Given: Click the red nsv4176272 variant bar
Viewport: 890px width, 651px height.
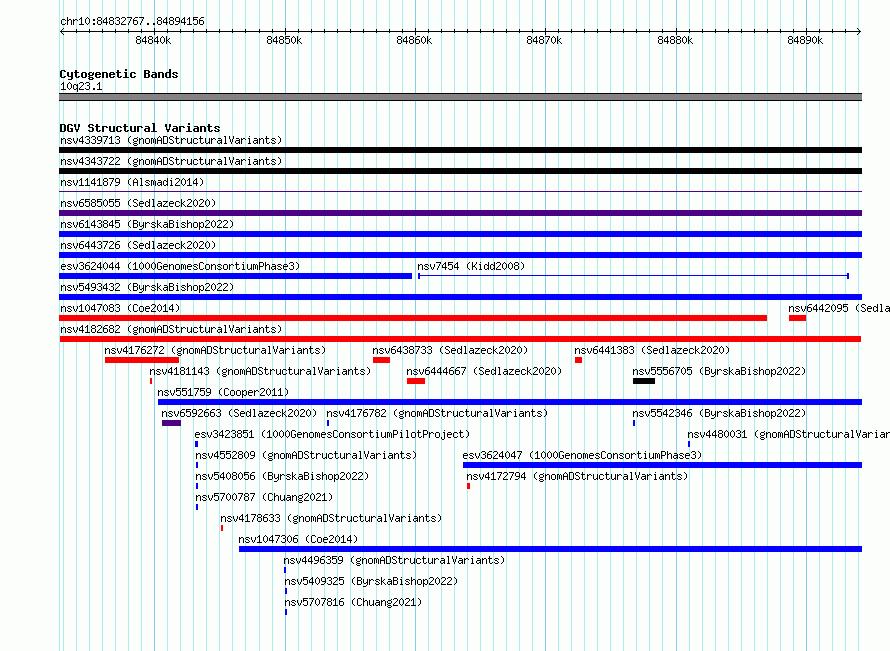Looking at the screenshot, I should pos(142,360).
